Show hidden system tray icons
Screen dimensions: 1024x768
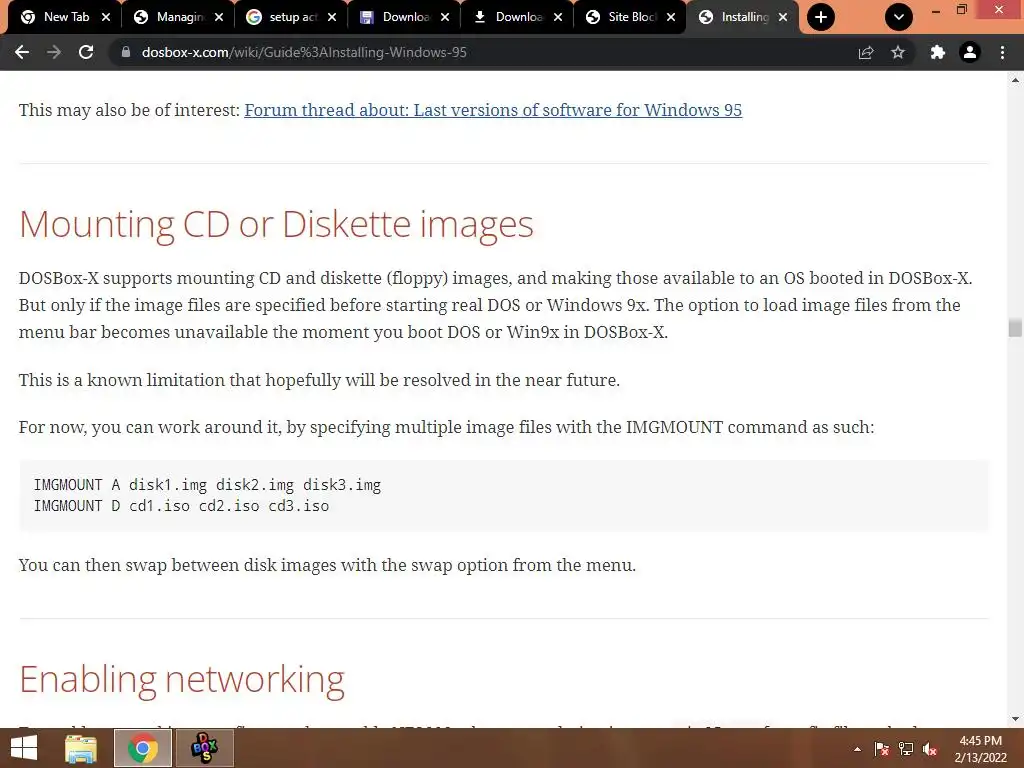tap(857, 749)
